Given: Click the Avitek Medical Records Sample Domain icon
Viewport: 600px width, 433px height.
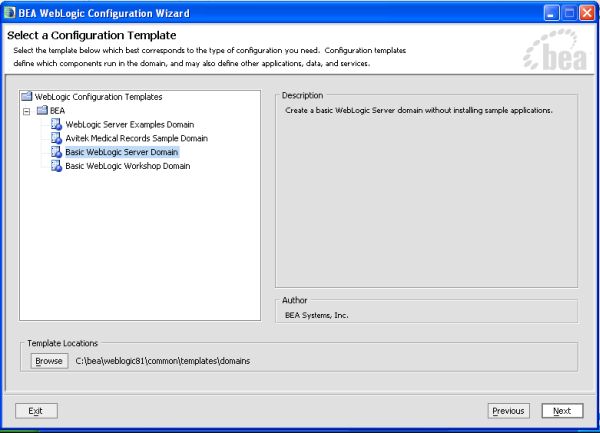Looking at the screenshot, I should click(x=56, y=138).
